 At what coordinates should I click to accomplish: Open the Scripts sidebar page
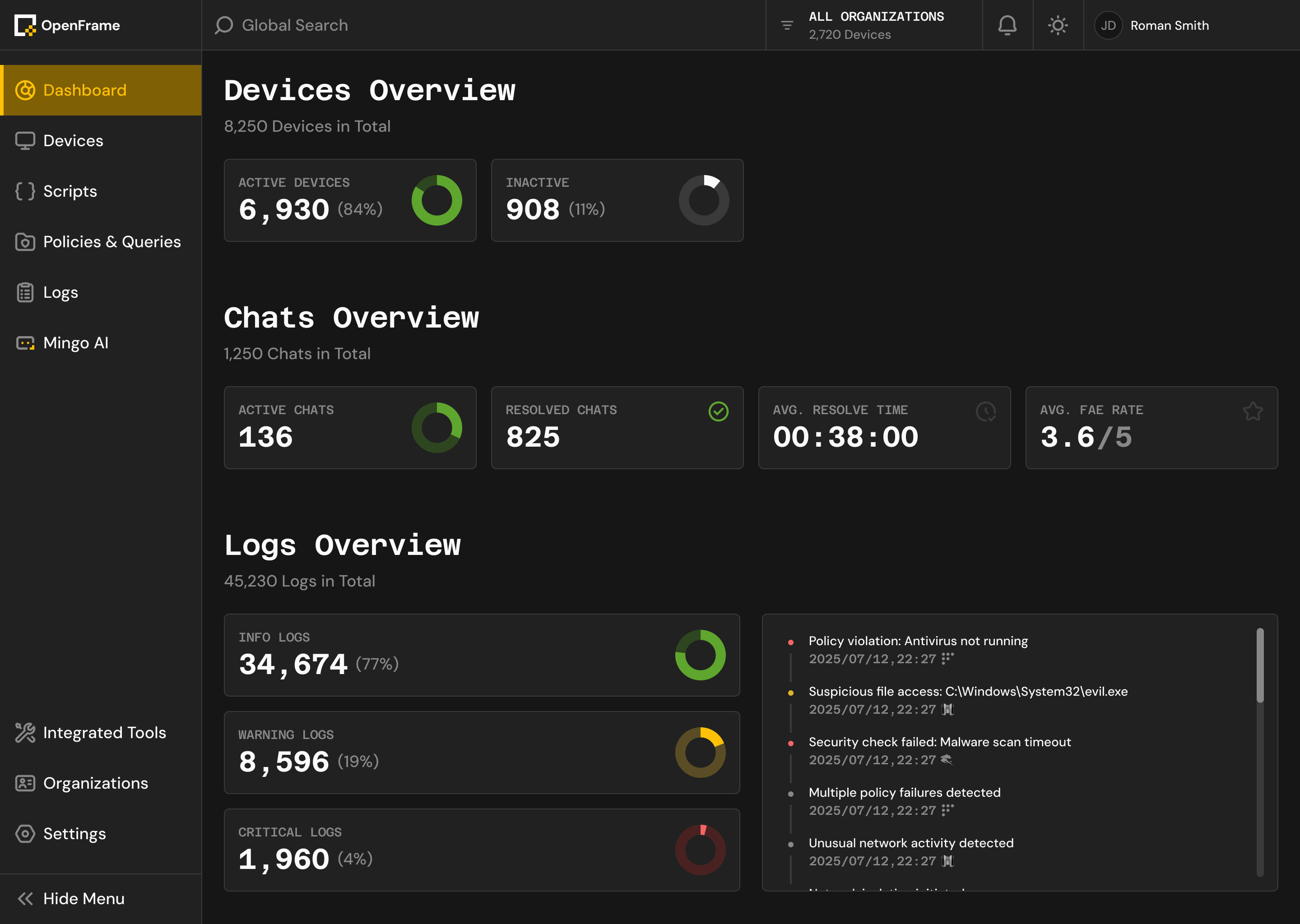coord(70,191)
